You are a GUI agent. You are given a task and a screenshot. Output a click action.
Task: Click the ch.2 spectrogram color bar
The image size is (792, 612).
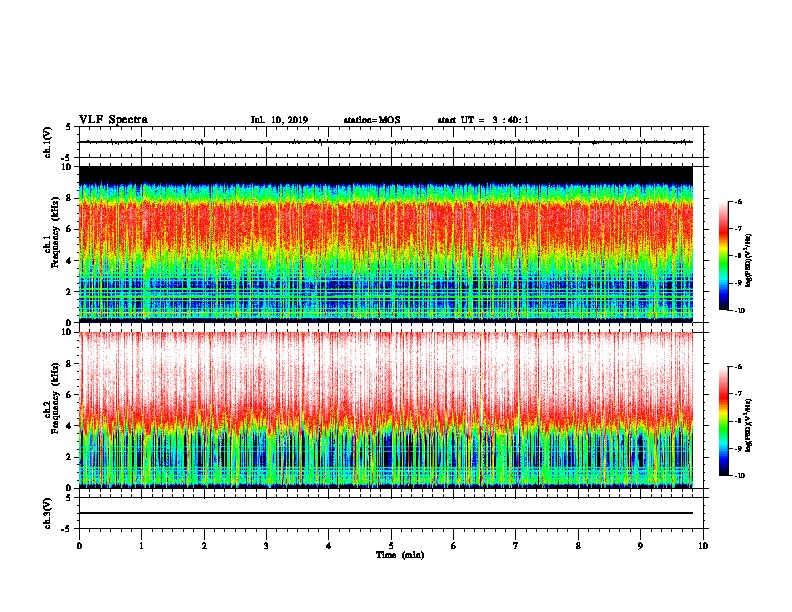click(x=723, y=421)
